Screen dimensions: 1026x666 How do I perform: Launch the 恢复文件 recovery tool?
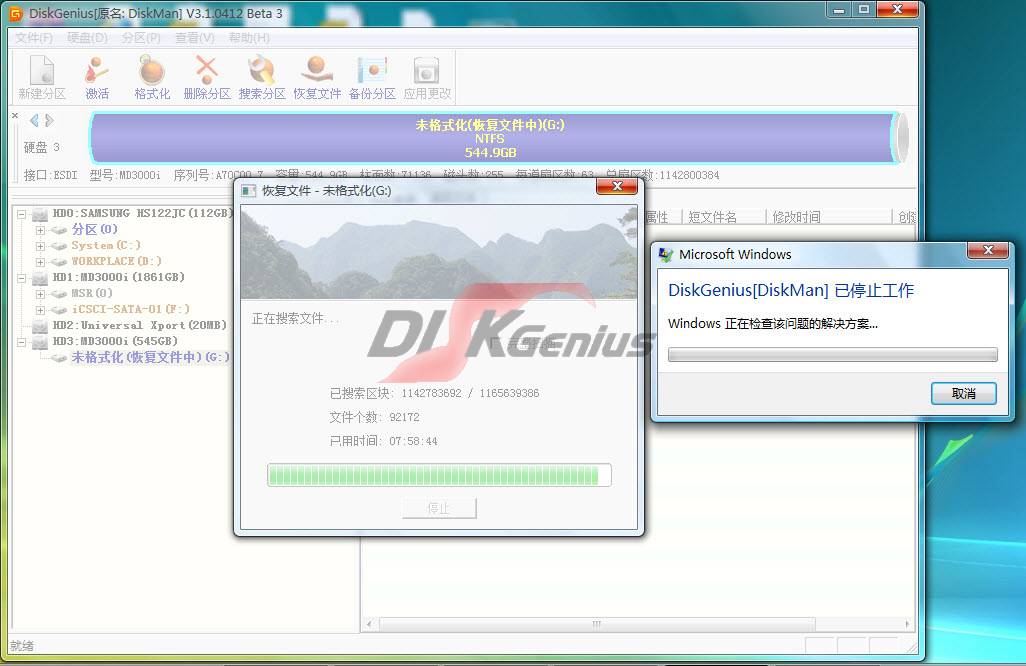pos(317,77)
